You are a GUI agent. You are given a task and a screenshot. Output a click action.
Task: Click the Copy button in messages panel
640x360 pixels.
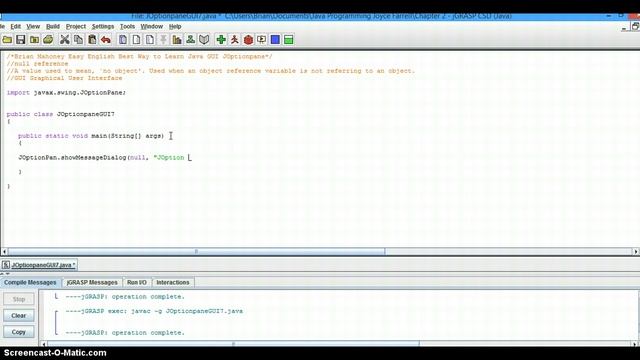19,332
